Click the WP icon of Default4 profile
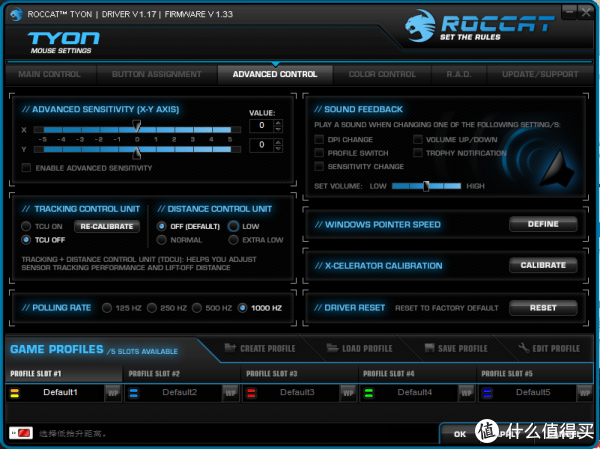Viewport: 600px width, 449px height. coord(466,393)
